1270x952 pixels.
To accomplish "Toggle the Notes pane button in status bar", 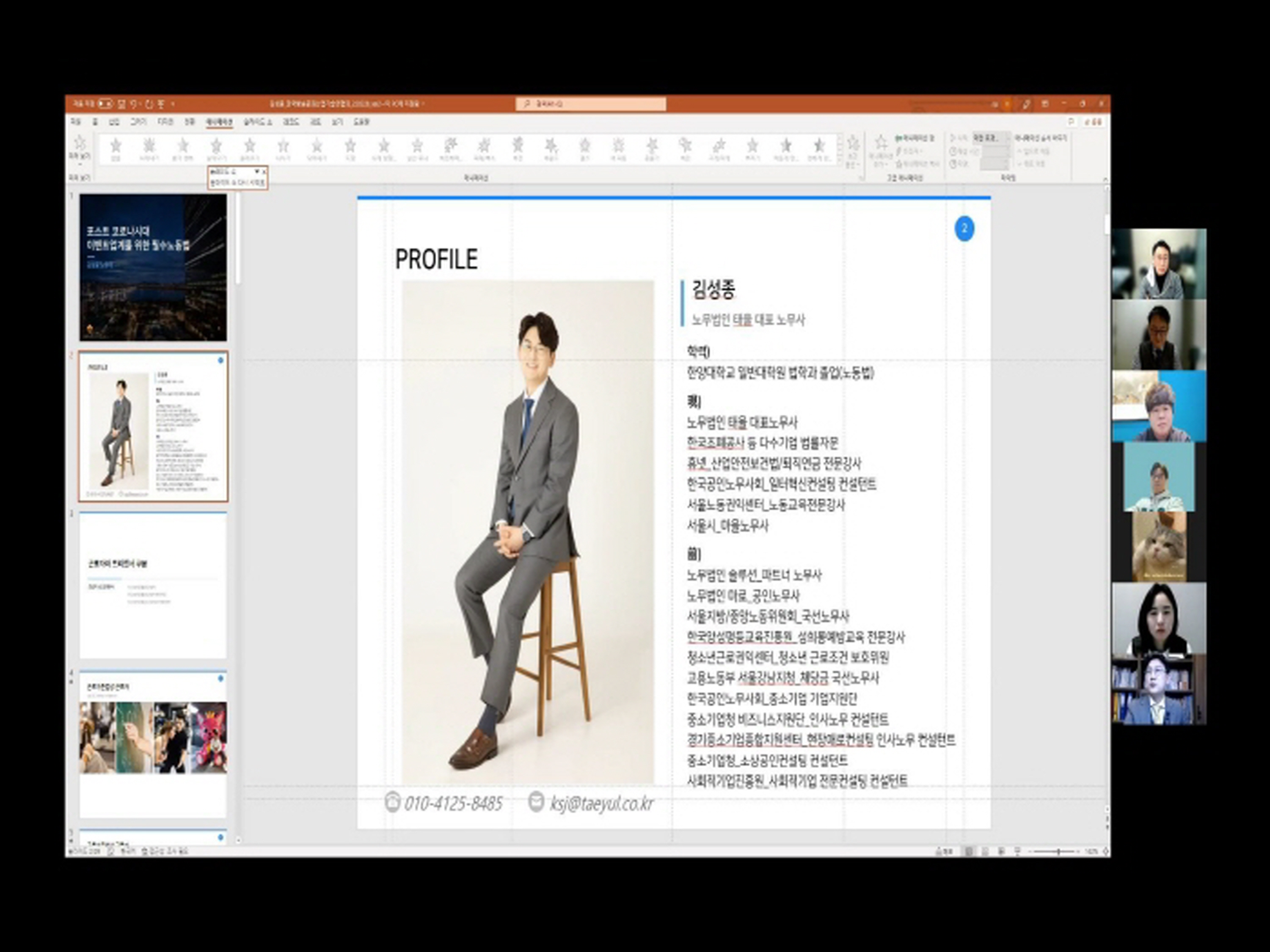I will (x=944, y=852).
